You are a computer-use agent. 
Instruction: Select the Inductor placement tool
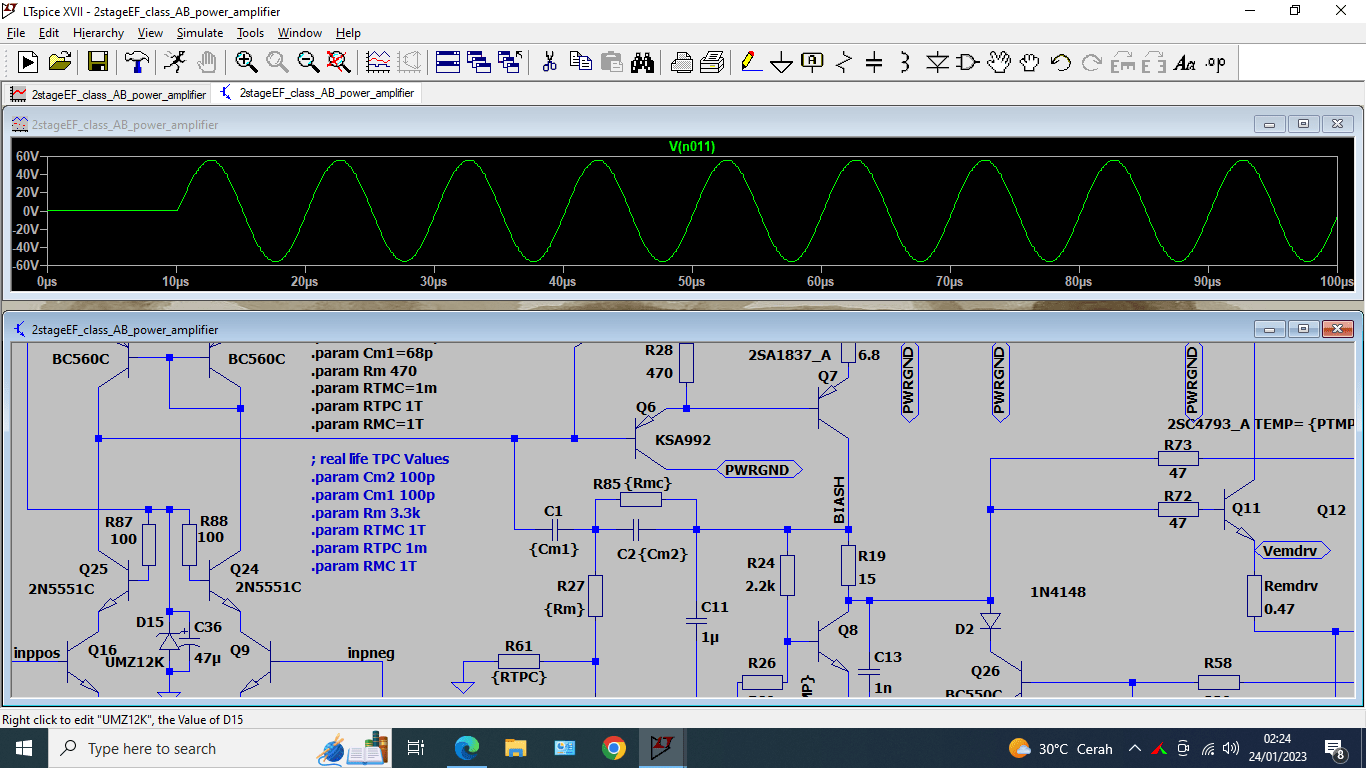coord(905,62)
